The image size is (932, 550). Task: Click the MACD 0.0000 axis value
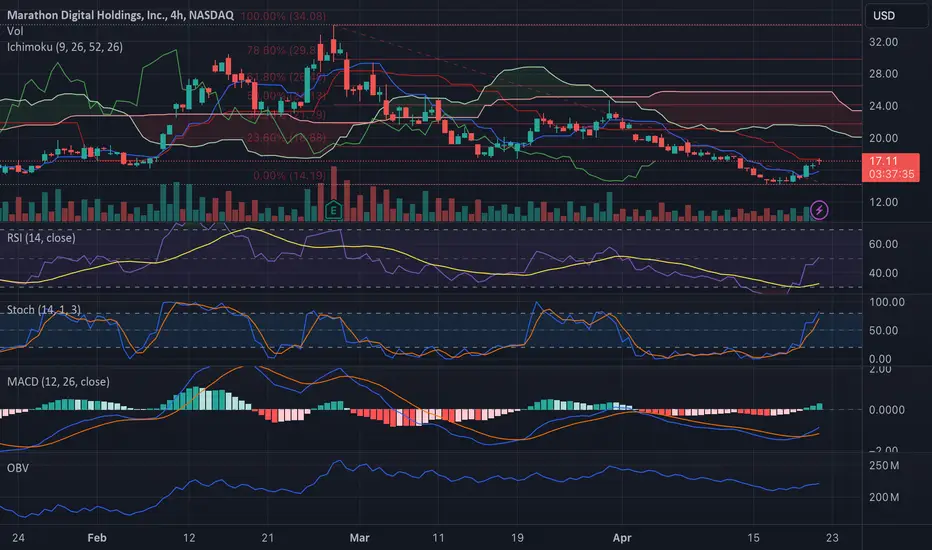click(887, 410)
